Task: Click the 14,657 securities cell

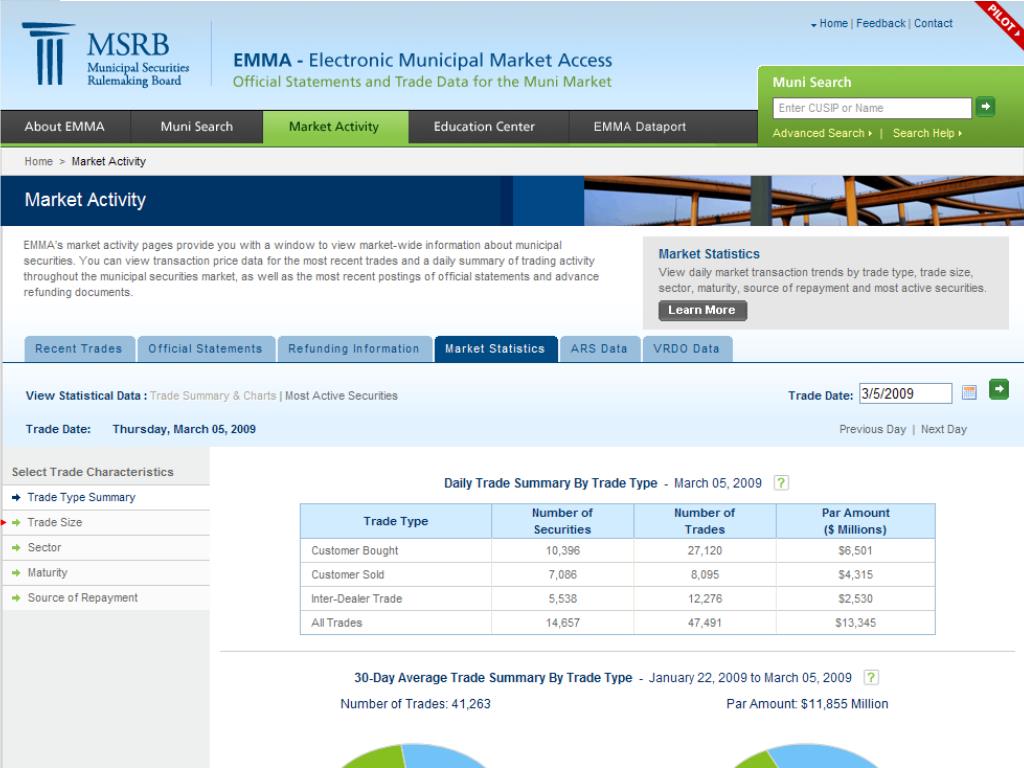Action: pos(563,623)
